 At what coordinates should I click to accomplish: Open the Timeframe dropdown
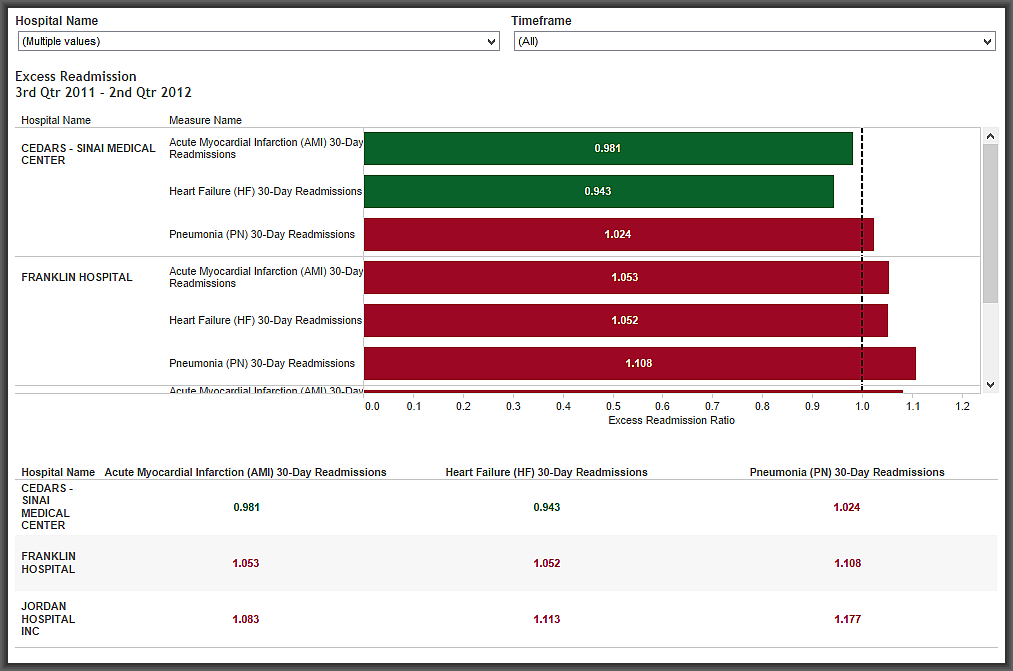click(x=755, y=41)
